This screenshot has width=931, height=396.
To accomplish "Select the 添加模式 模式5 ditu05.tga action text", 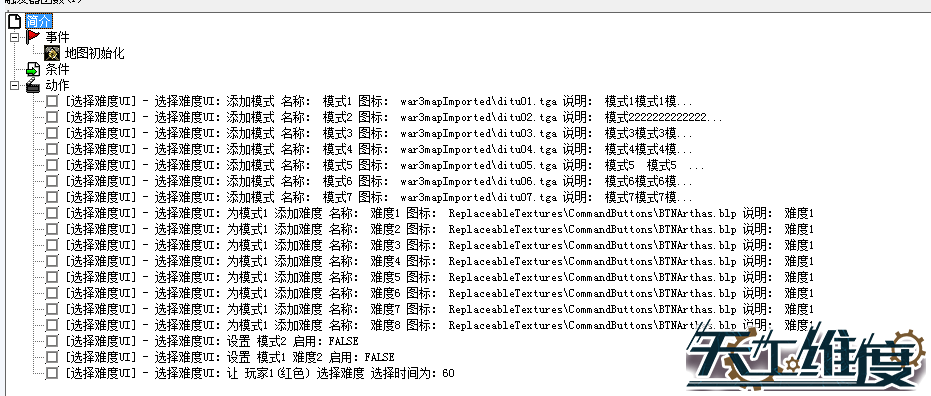I will 385,166.
